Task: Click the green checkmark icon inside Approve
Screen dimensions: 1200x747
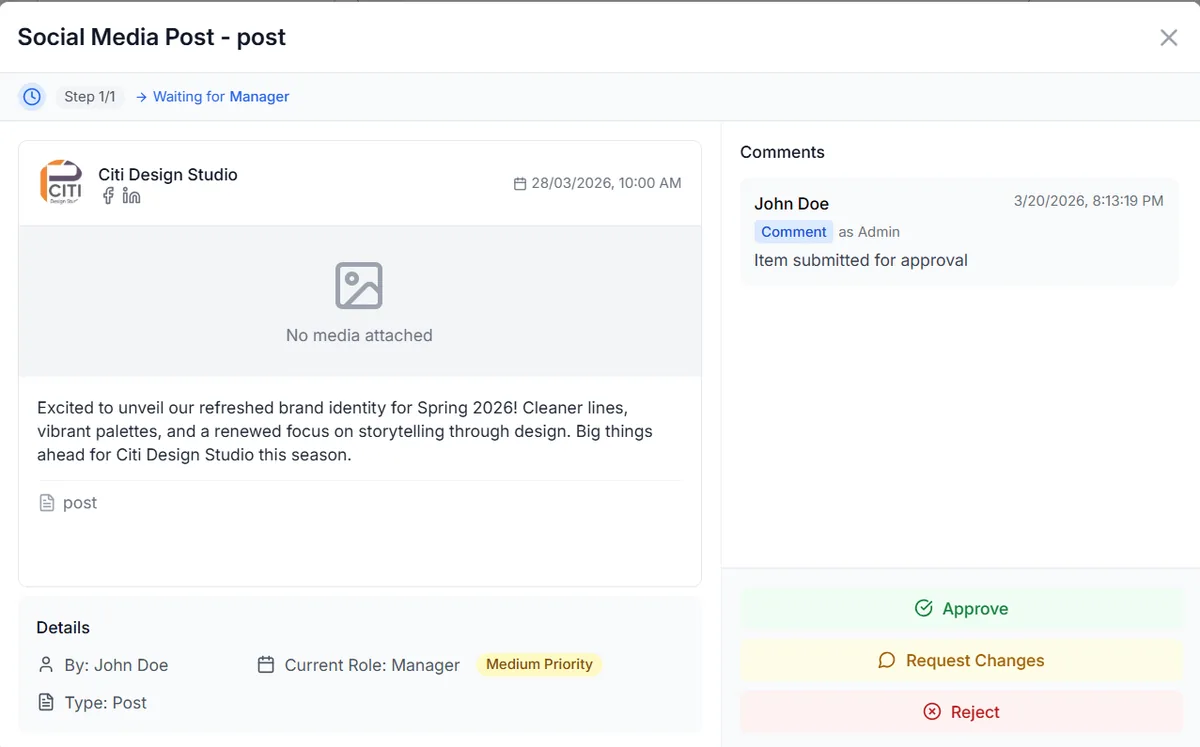Action: point(923,607)
